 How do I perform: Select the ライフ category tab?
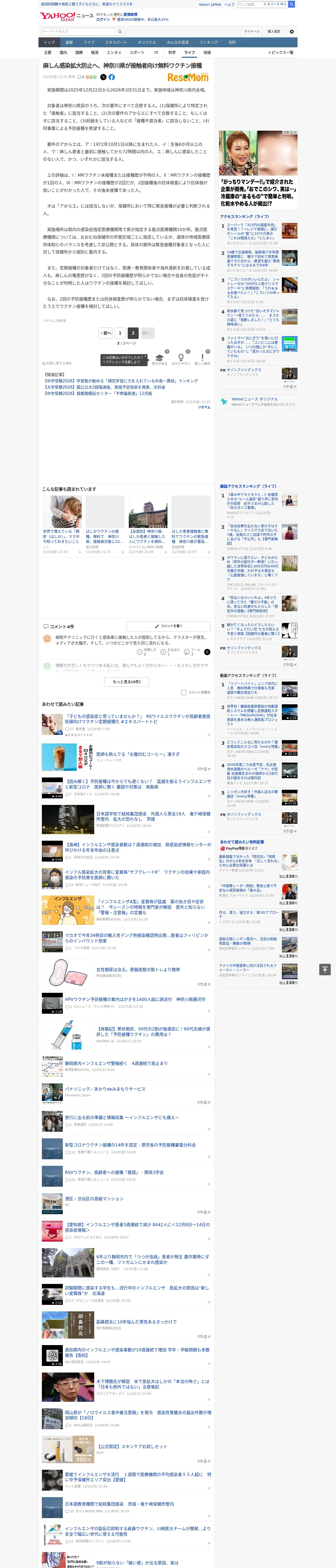(190, 52)
